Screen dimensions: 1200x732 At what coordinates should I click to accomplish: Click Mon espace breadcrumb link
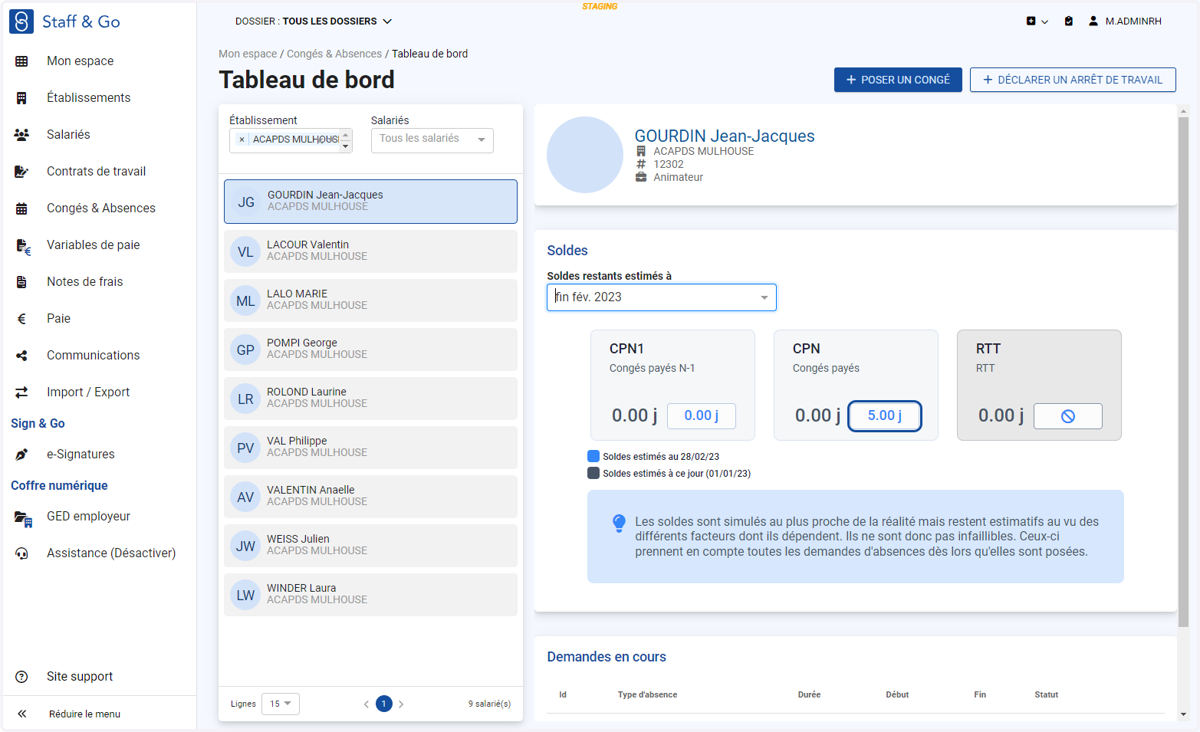click(248, 54)
